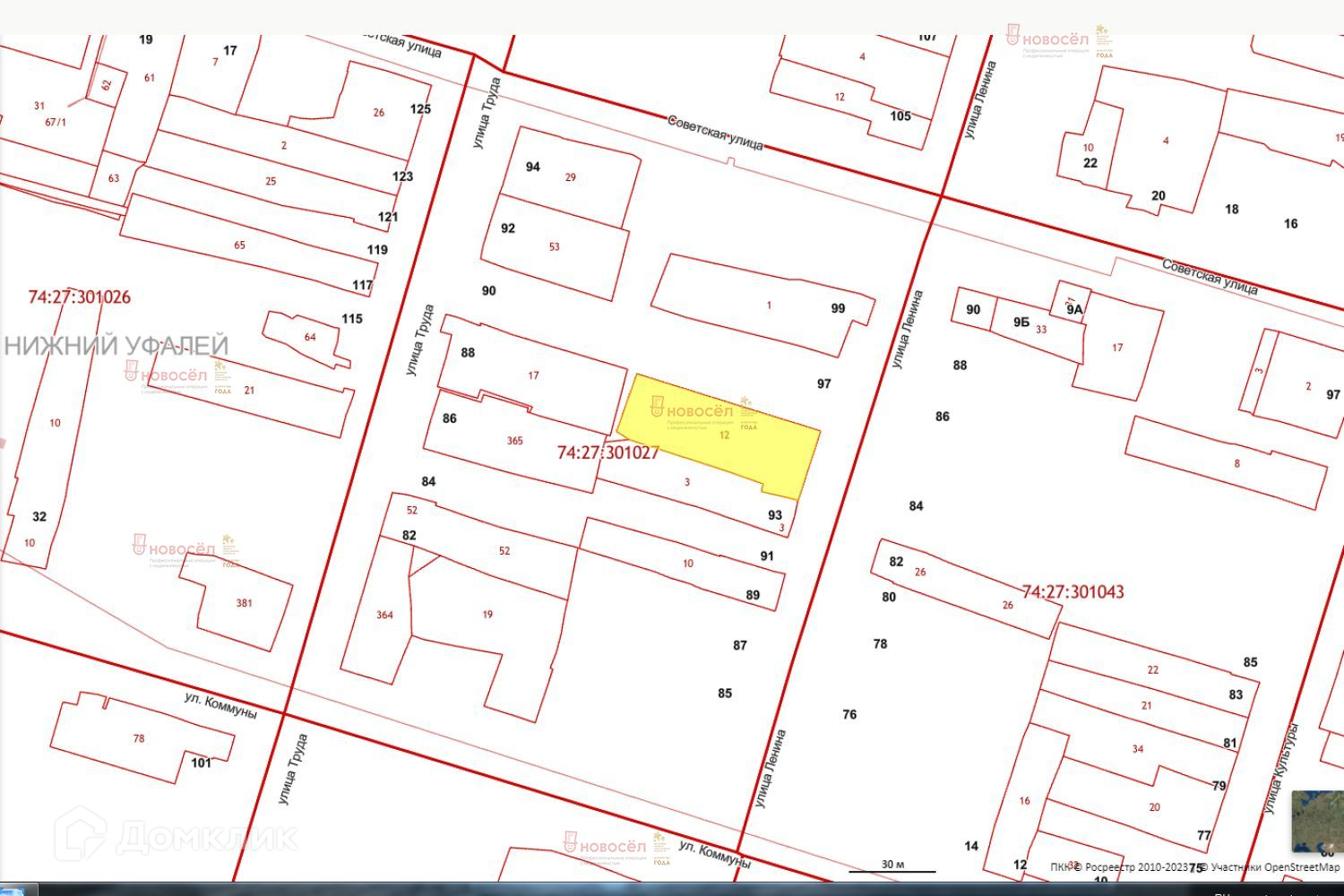Click house number 123

tap(403, 177)
